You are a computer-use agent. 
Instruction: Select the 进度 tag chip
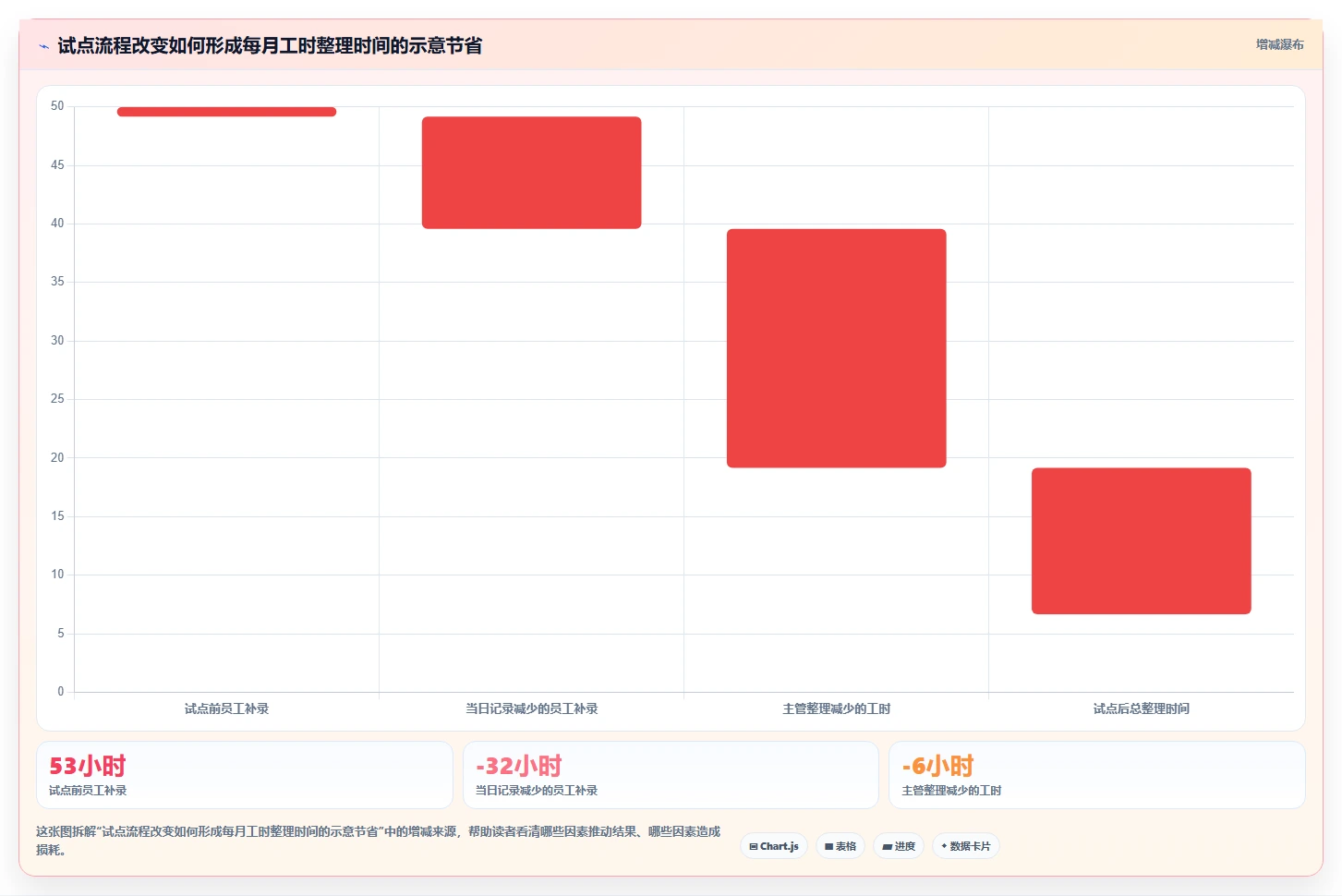coord(899,846)
